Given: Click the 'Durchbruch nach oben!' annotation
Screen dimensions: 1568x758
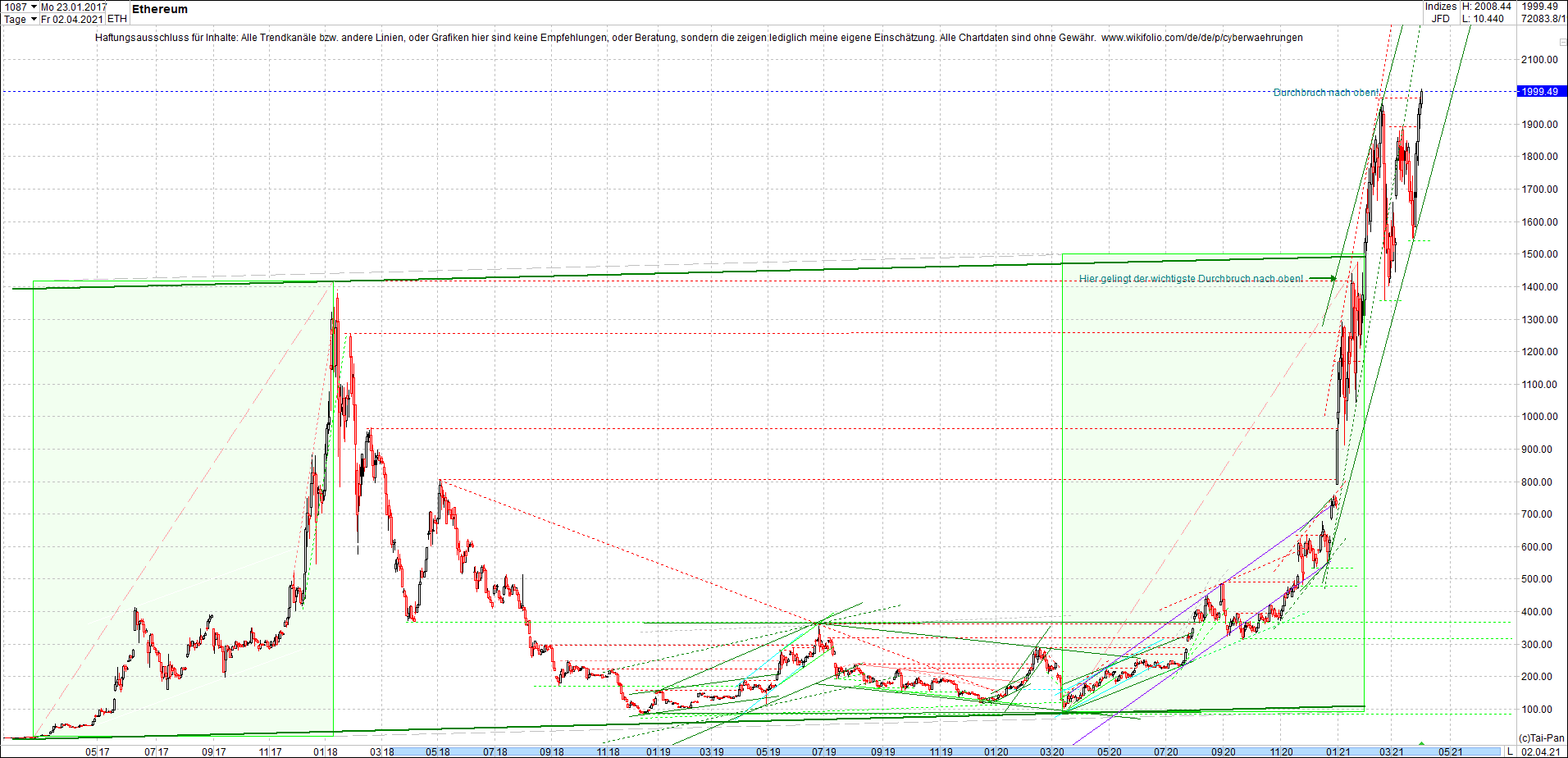Looking at the screenshot, I should (x=1326, y=93).
